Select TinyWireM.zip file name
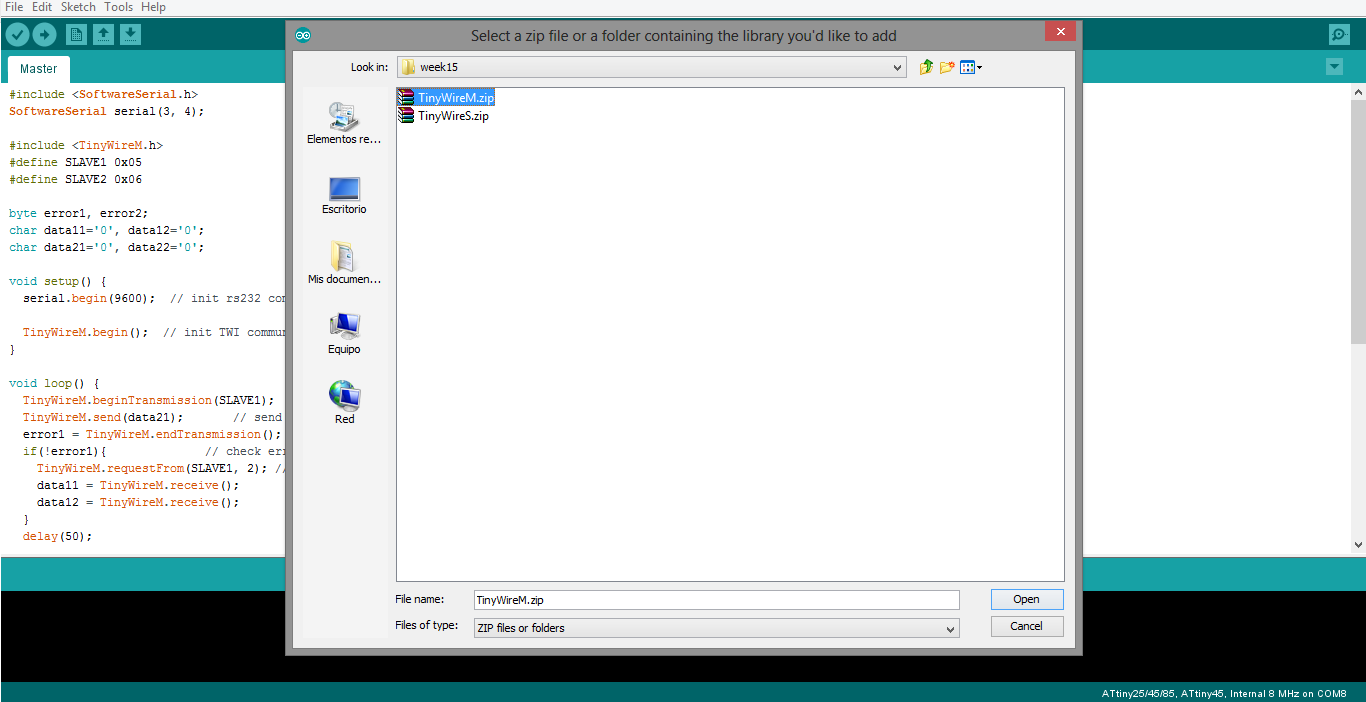Image resolution: width=1366 pixels, height=702 pixels. click(x=456, y=98)
